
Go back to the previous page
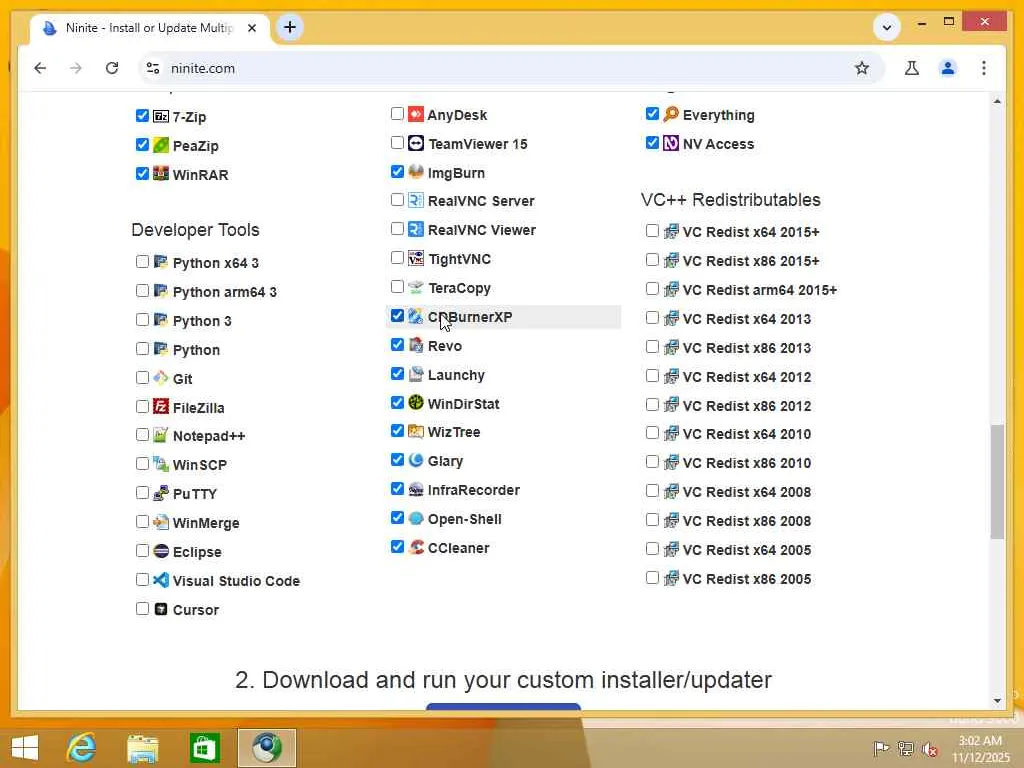point(40,68)
